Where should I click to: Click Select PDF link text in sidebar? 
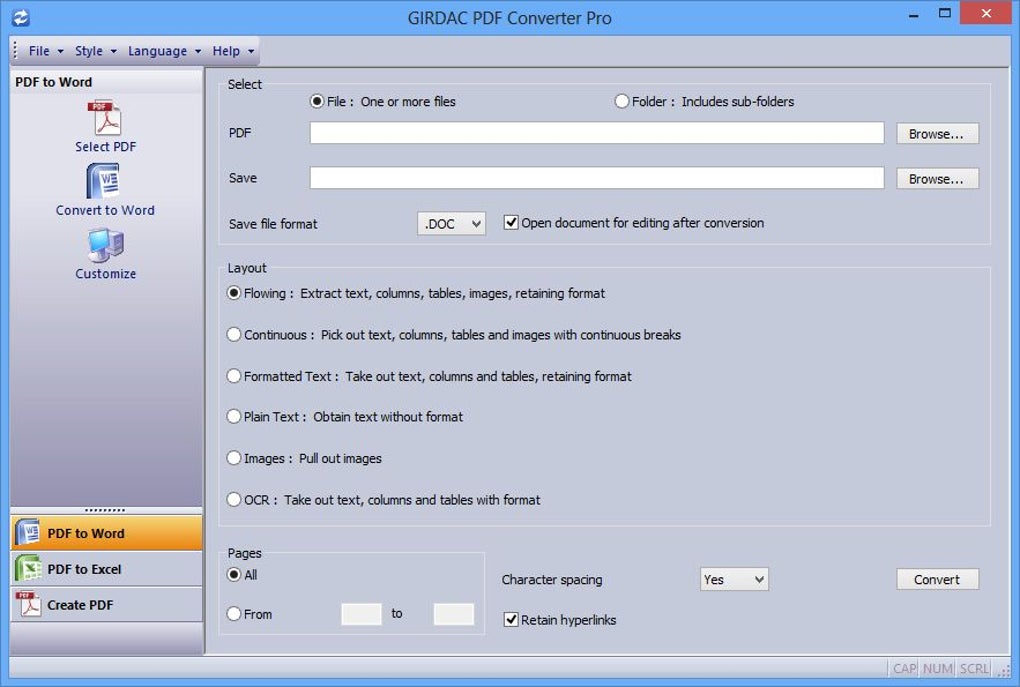click(x=105, y=146)
